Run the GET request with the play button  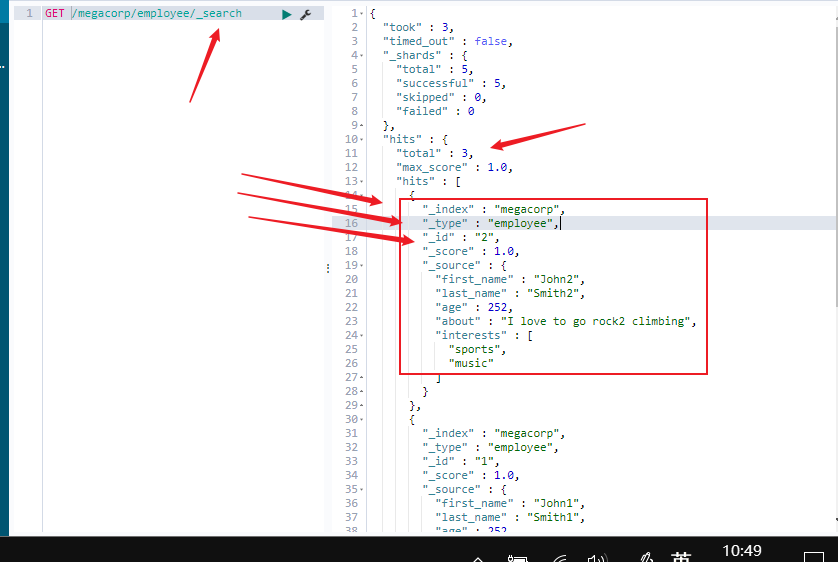point(287,14)
